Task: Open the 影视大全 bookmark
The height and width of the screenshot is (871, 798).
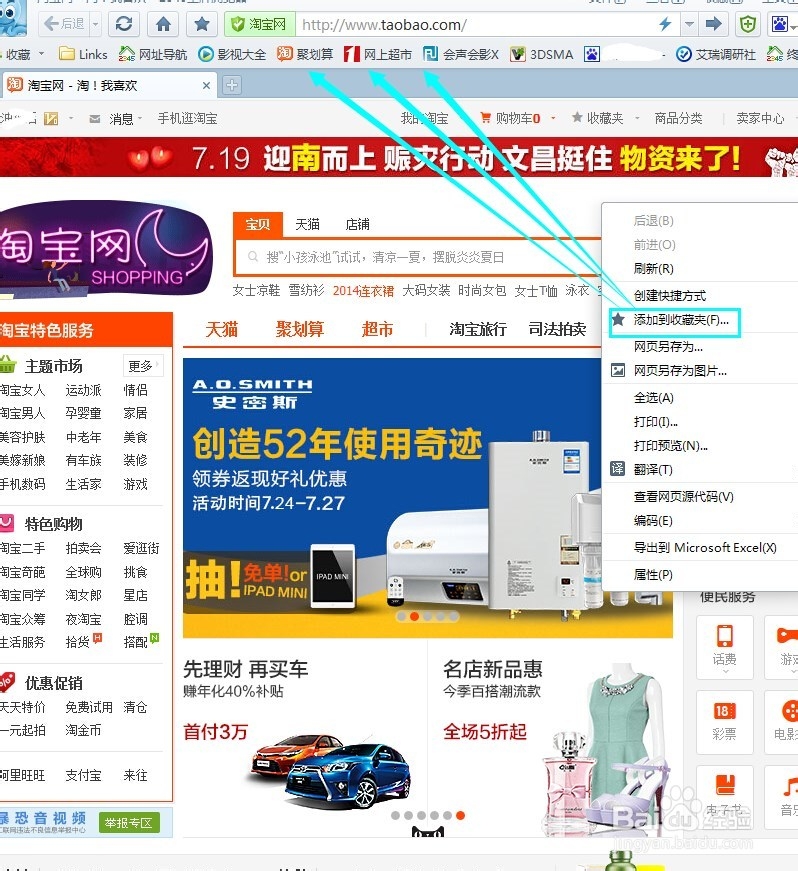Action: [x=232, y=54]
